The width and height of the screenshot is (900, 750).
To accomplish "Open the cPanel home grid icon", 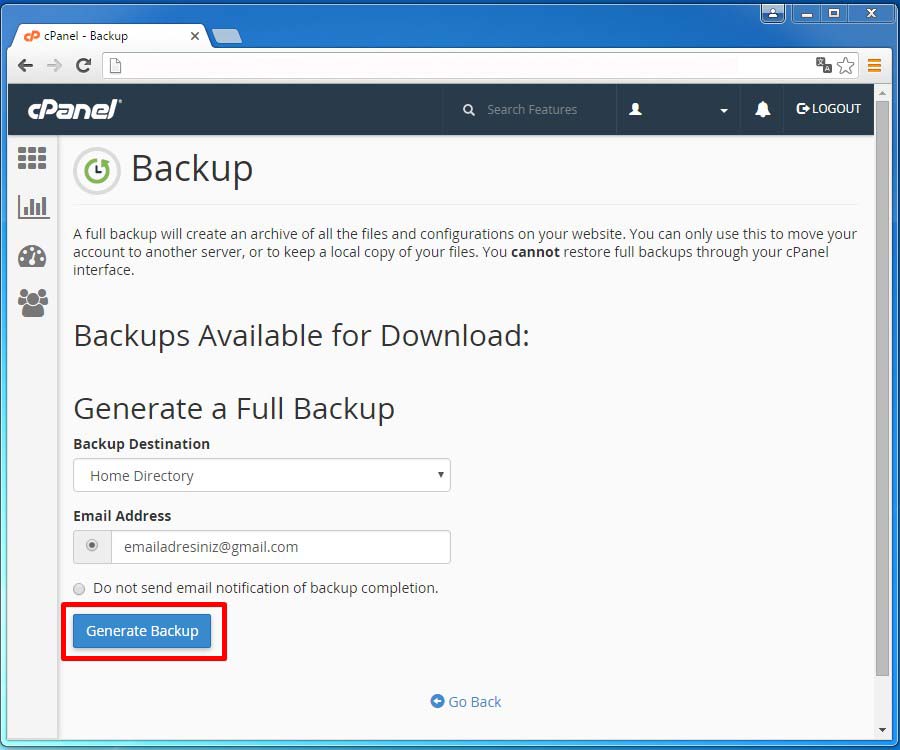I will 32,158.
